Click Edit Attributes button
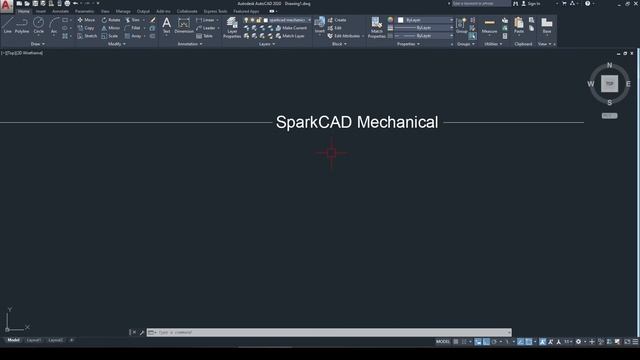 [344, 36]
